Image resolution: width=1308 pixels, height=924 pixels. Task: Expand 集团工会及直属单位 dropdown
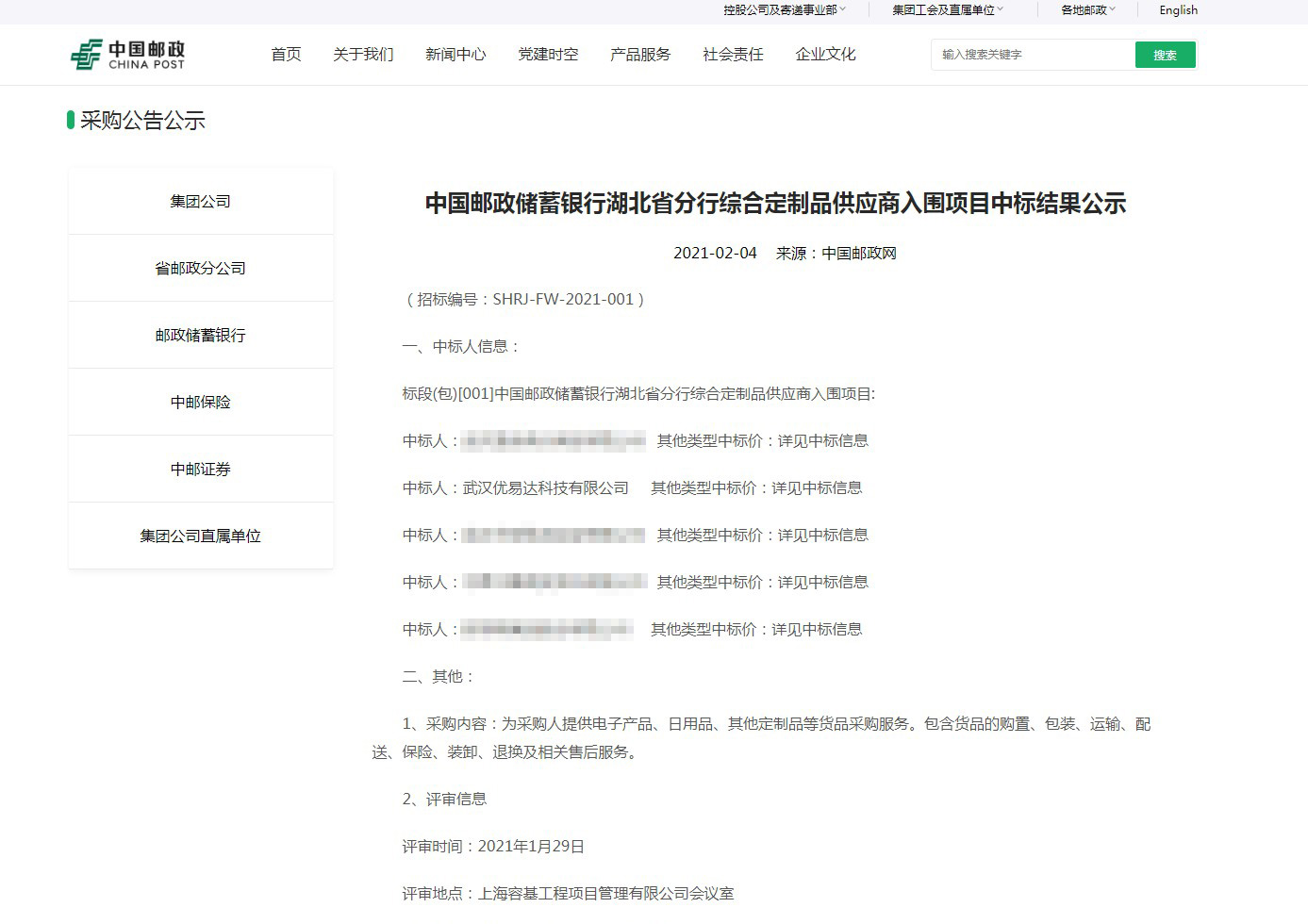(x=947, y=10)
